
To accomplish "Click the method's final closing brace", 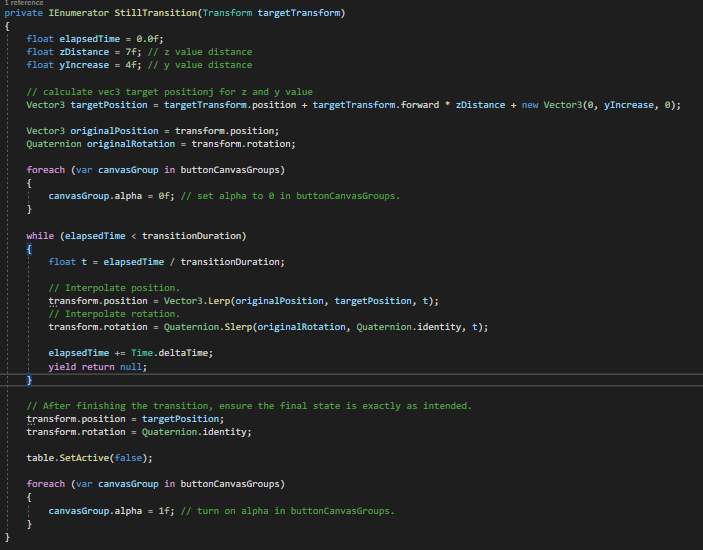I will point(7,537).
